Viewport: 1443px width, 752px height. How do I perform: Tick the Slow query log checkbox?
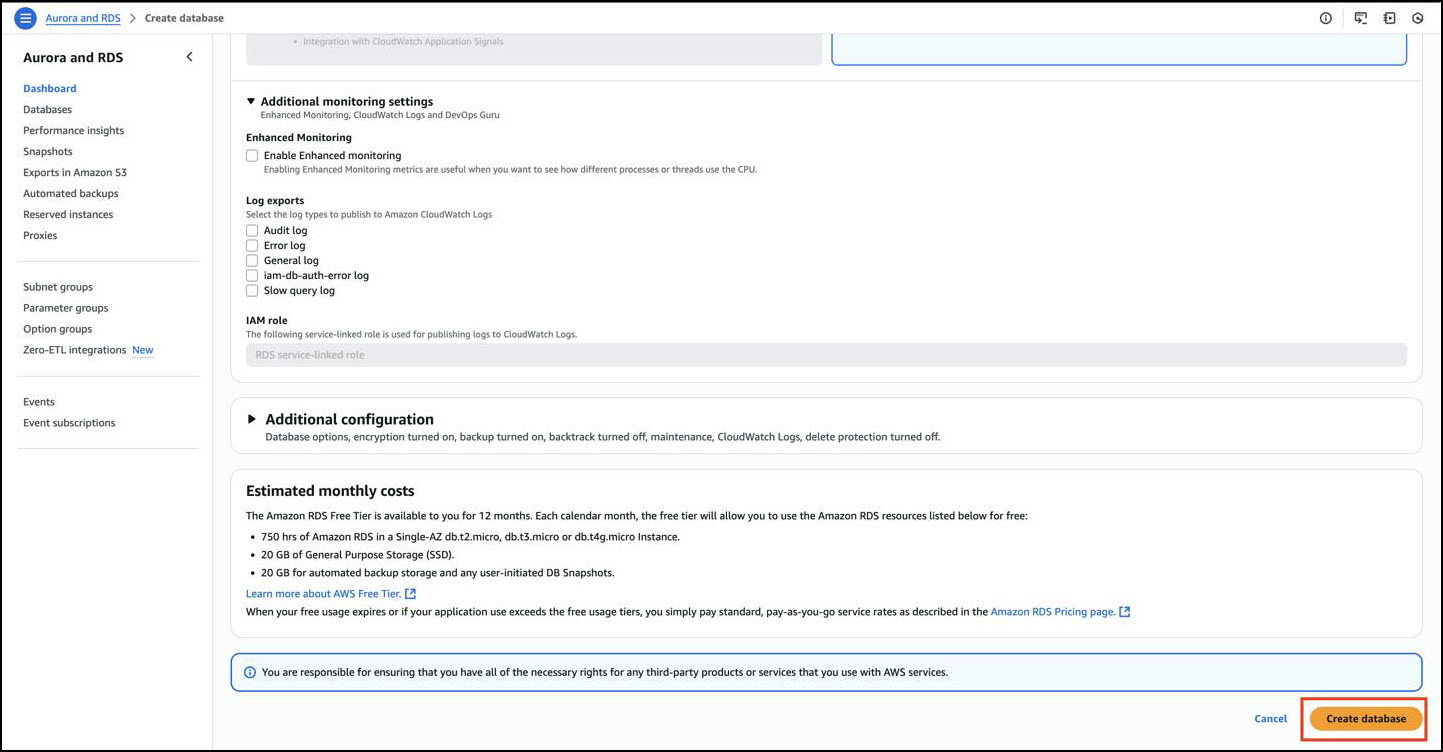tap(252, 291)
